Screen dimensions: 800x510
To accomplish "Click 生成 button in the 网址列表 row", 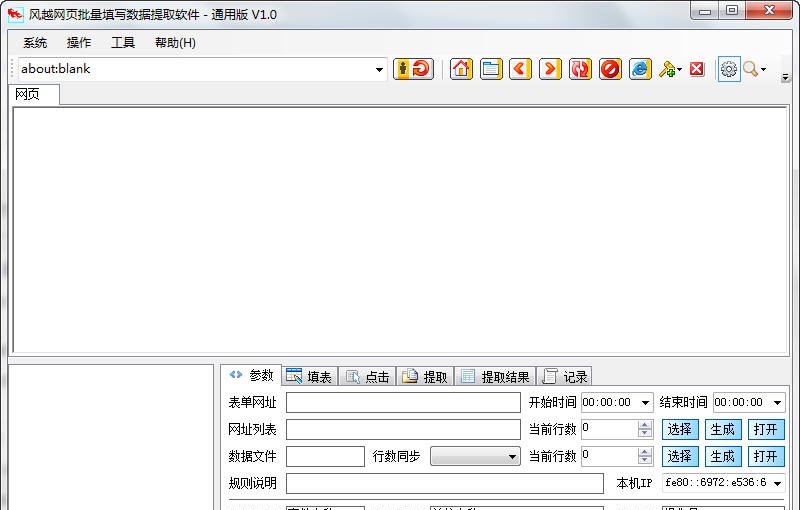I will point(723,429).
